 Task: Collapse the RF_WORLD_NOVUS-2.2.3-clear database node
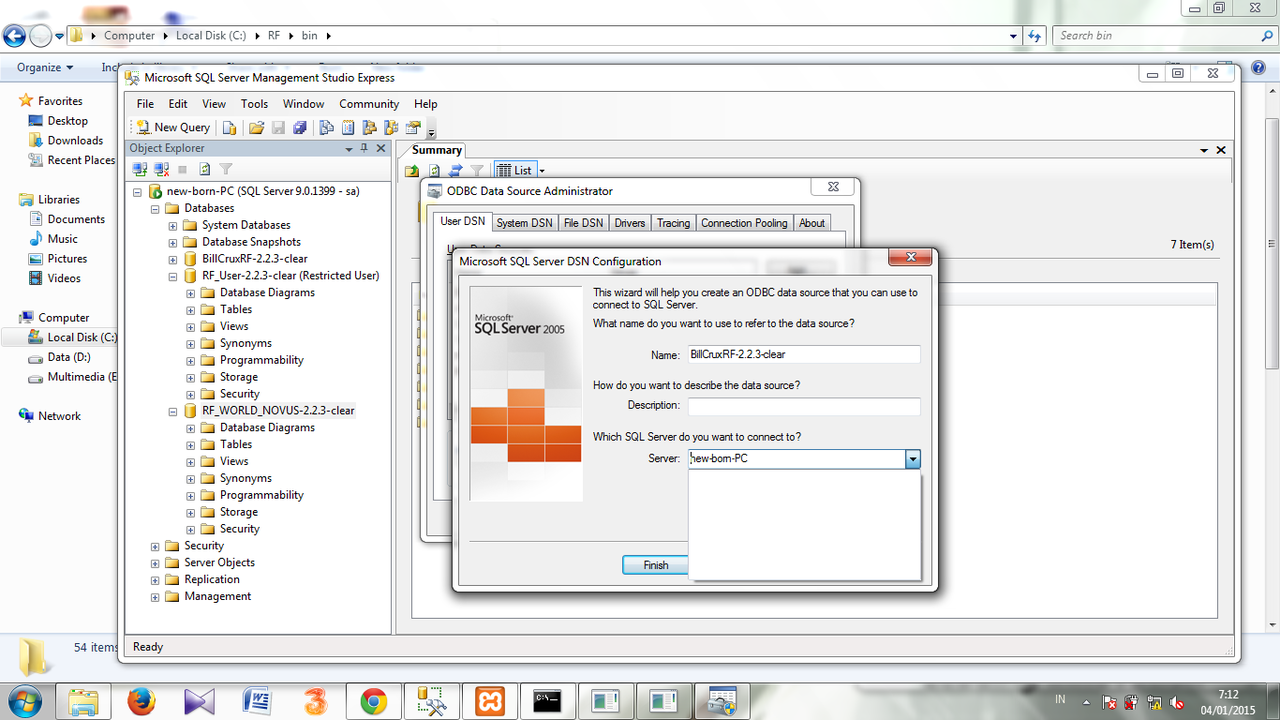pyautogui.click(x=173, y=411)
